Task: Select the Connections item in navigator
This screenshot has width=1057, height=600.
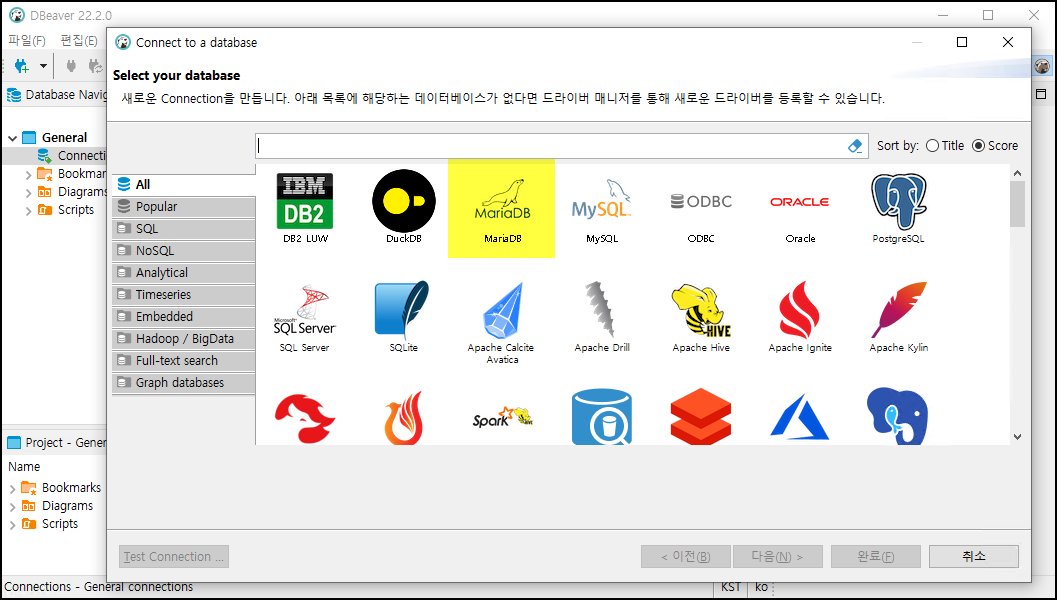Action: pos(71,156)
